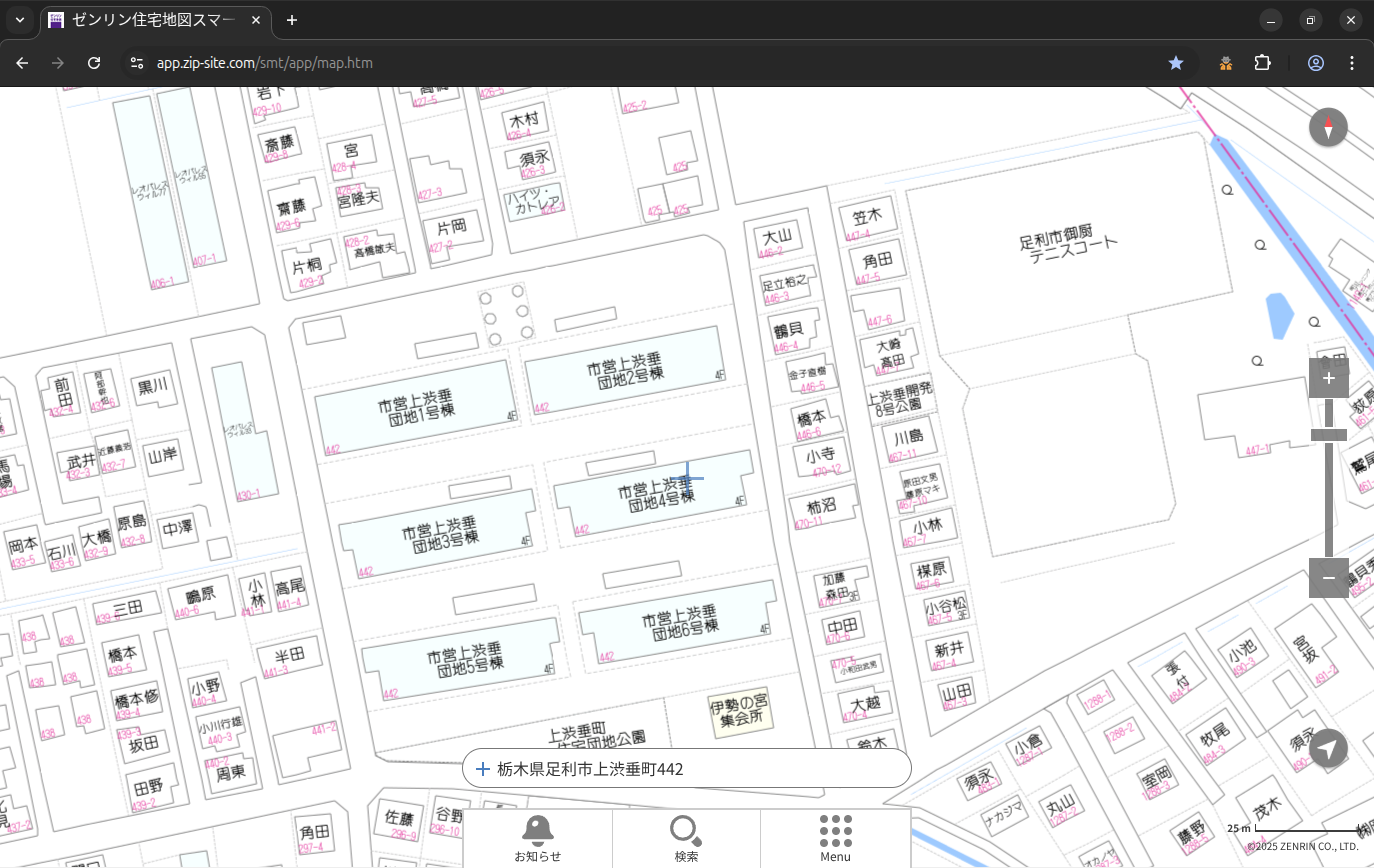Image resolution: width=1374 pixels, height=868 pixels.
Task: Click the current location arrow icon
Action: pos(1328,748)
